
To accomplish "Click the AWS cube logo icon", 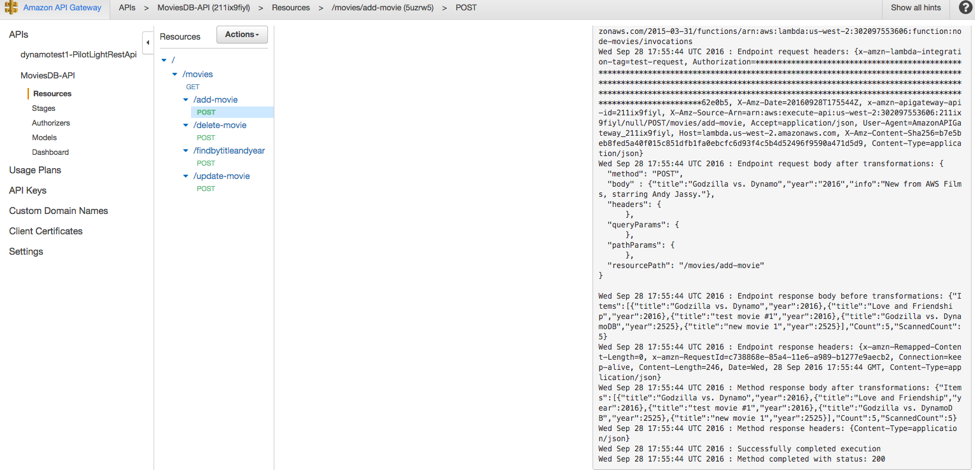I will [x=10, y=8].
